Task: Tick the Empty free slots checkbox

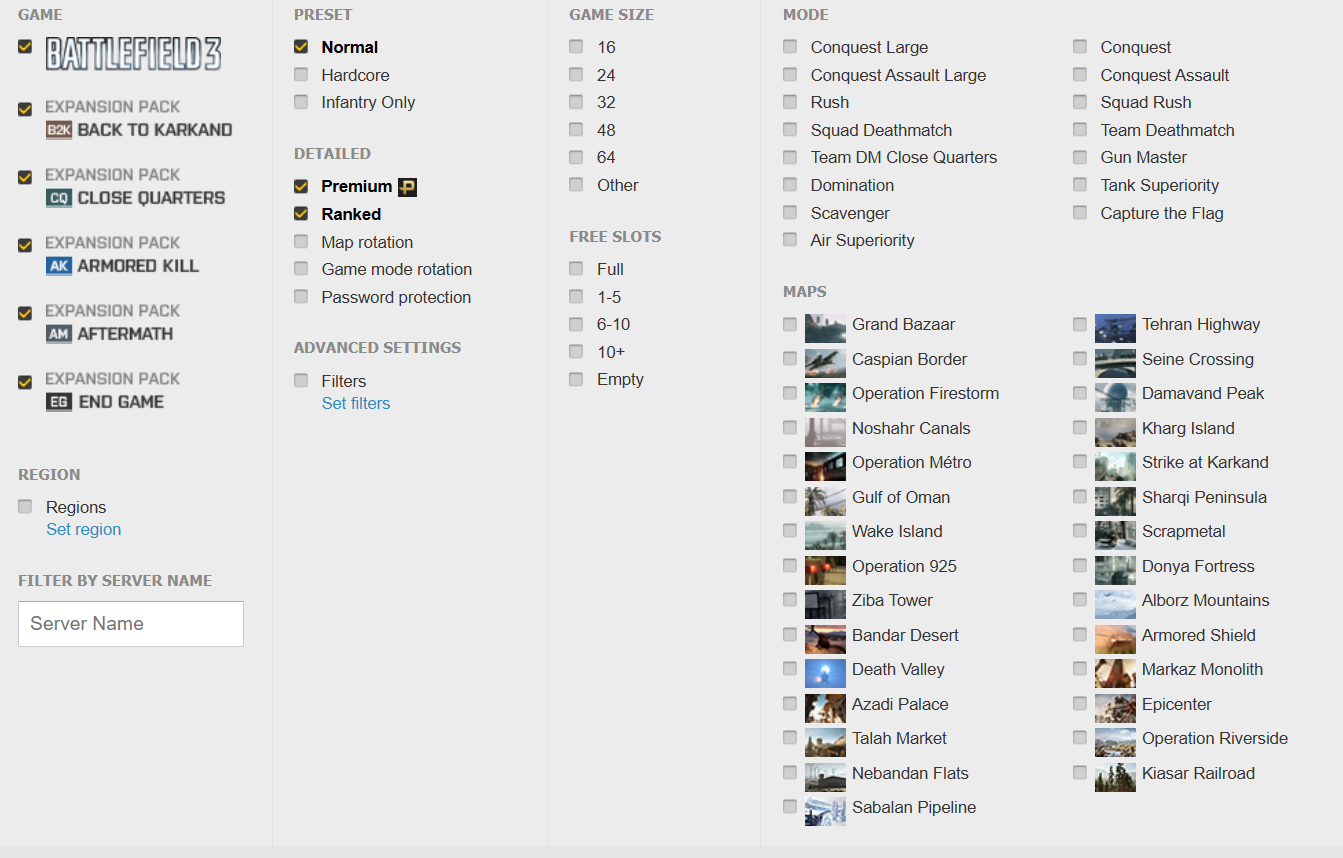Action: (x=576, y=379)
